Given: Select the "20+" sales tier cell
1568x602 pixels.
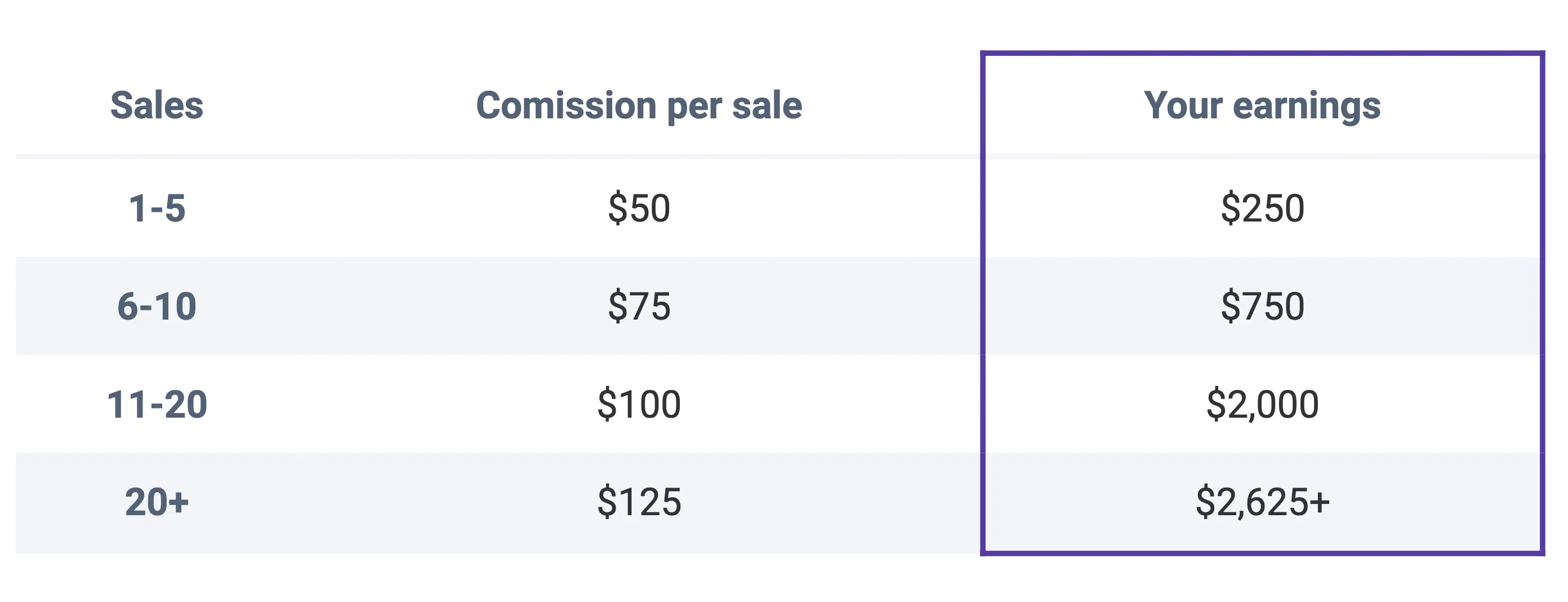Looking at the screenshot, I should tap(157, 502).
